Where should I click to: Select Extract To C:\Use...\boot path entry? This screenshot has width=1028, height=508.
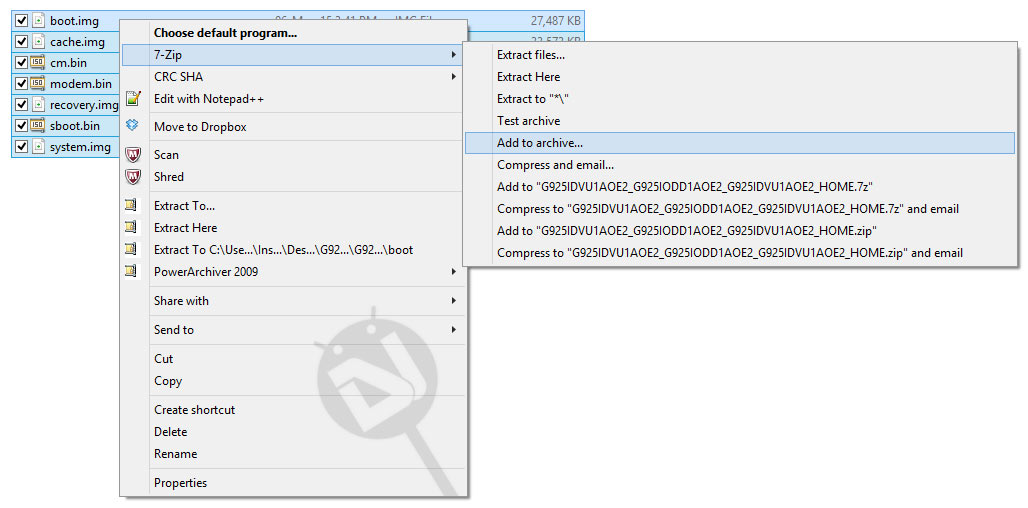283,250
